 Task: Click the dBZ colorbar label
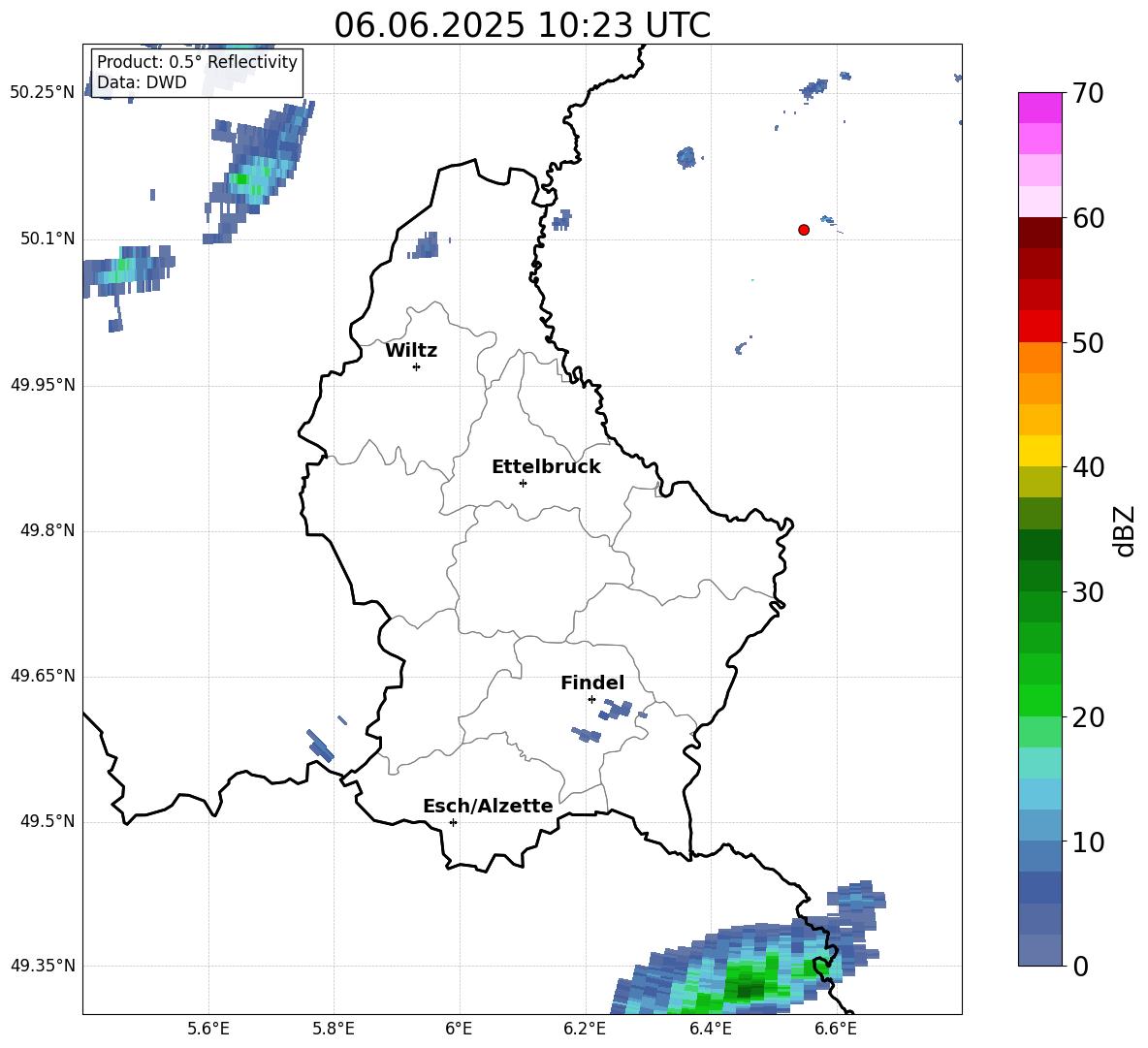(1123, 530)
